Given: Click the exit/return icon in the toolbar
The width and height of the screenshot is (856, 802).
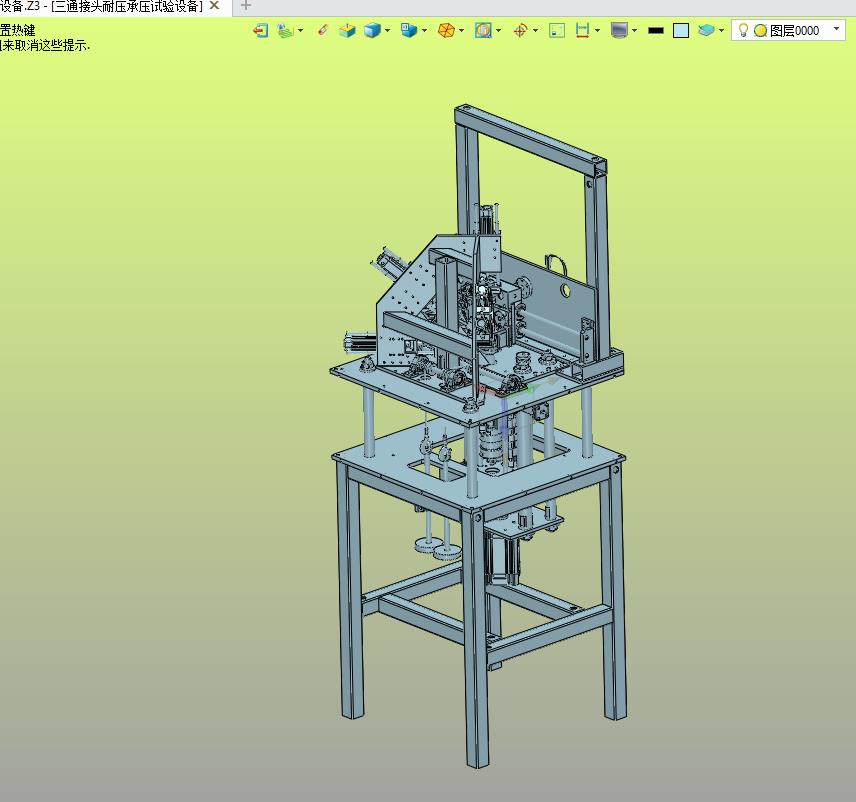Looking at the screenshot, I should [x=260, y=31].
